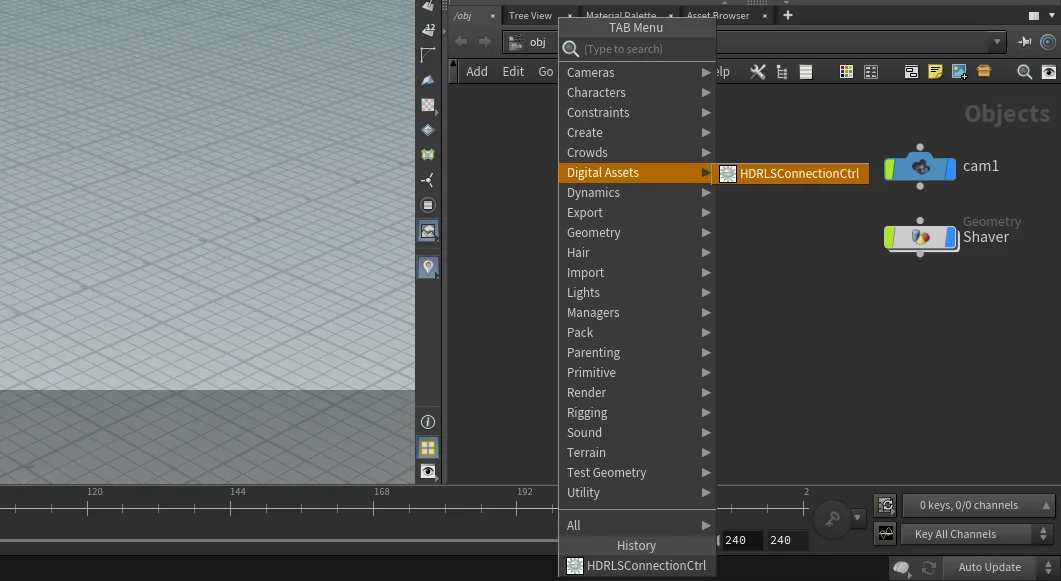Screen dimensions: 1061x581
Task: Maximize the pane with square icon
Action: point(1033,16)
